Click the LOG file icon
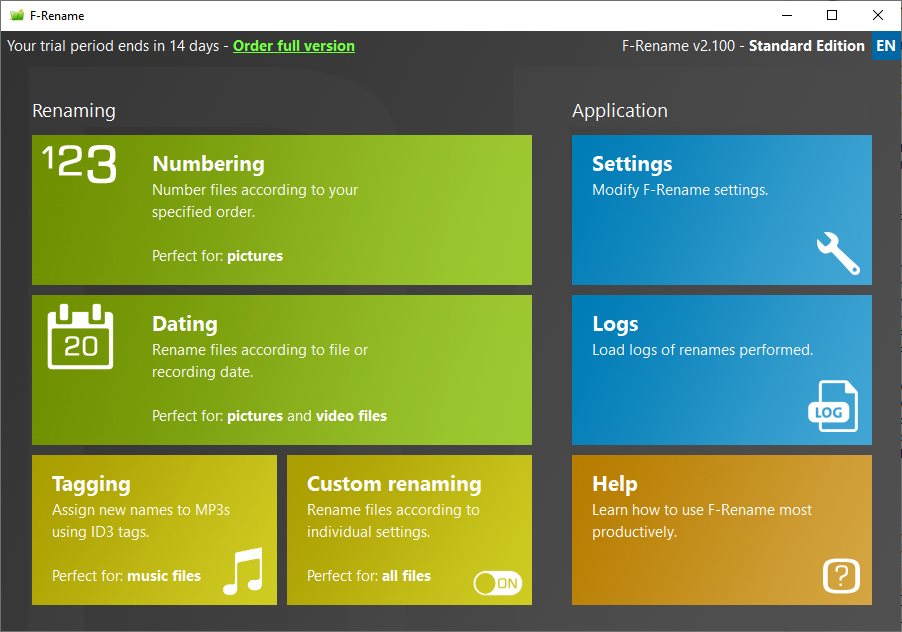The image size is (902, 632). (832, 407)
